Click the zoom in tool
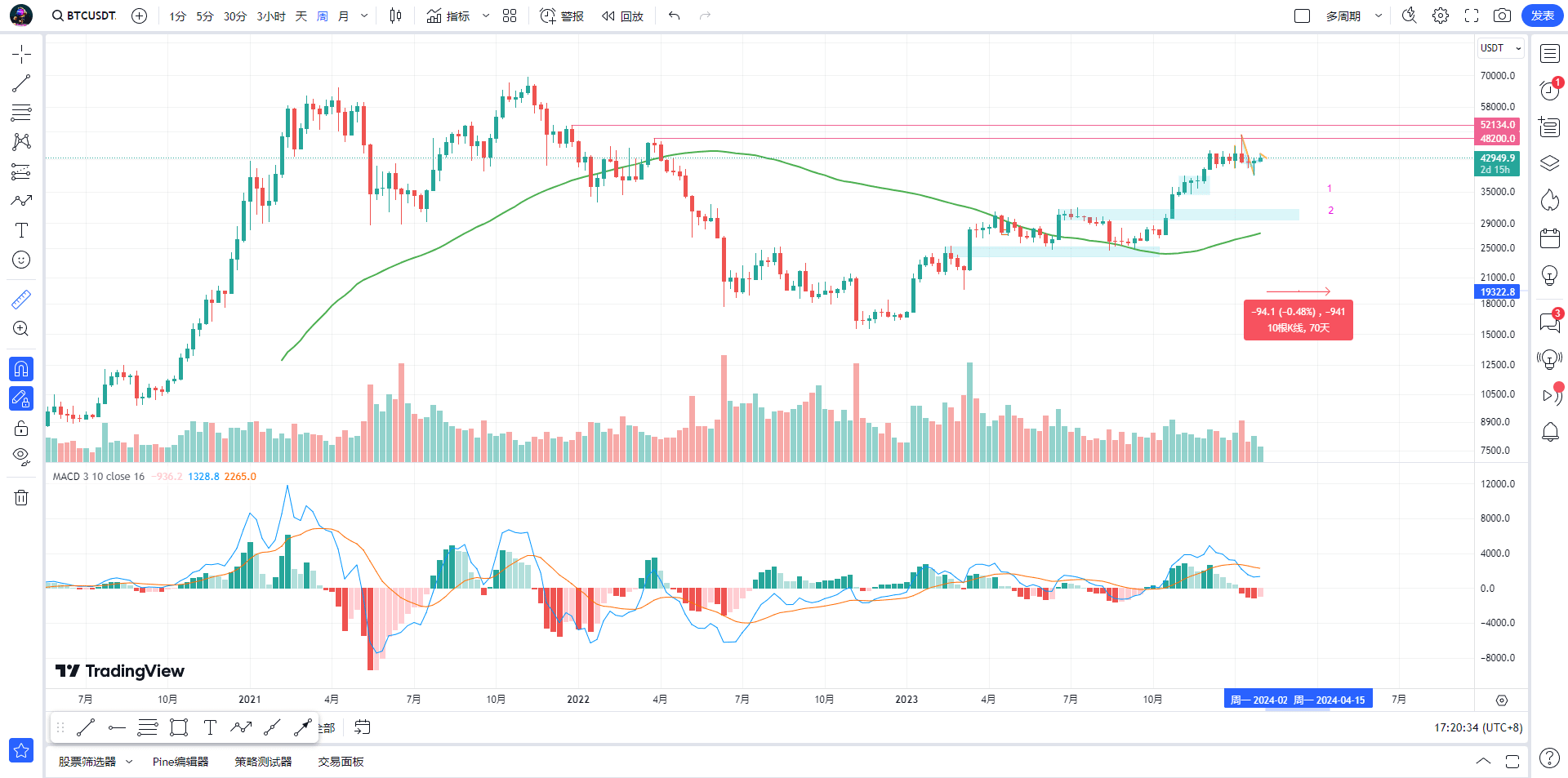 coord(21,329)
